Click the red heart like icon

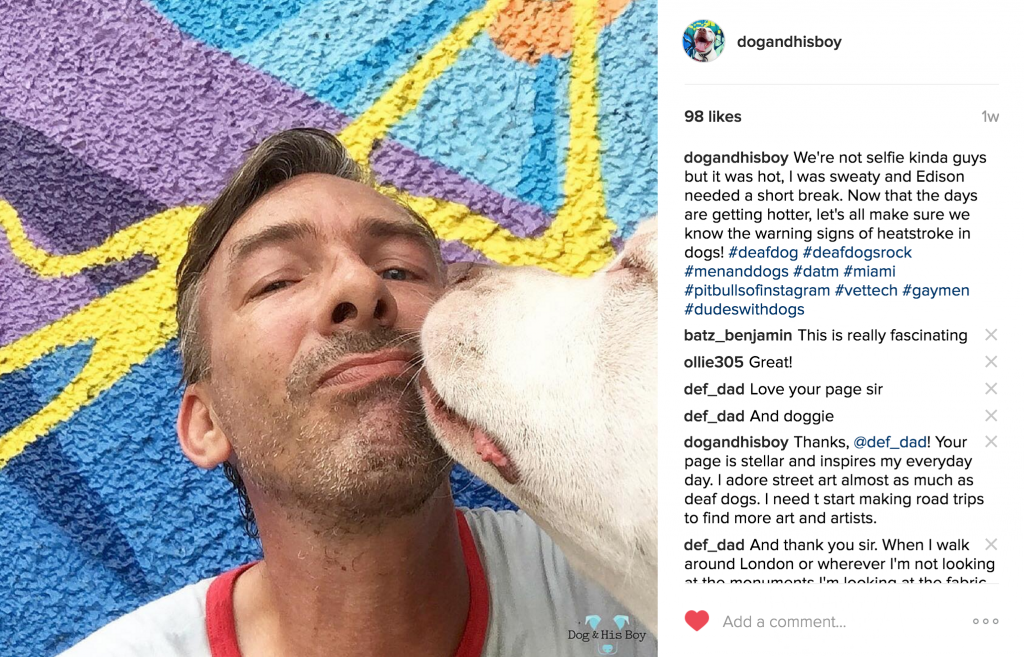tap(697, 620)
